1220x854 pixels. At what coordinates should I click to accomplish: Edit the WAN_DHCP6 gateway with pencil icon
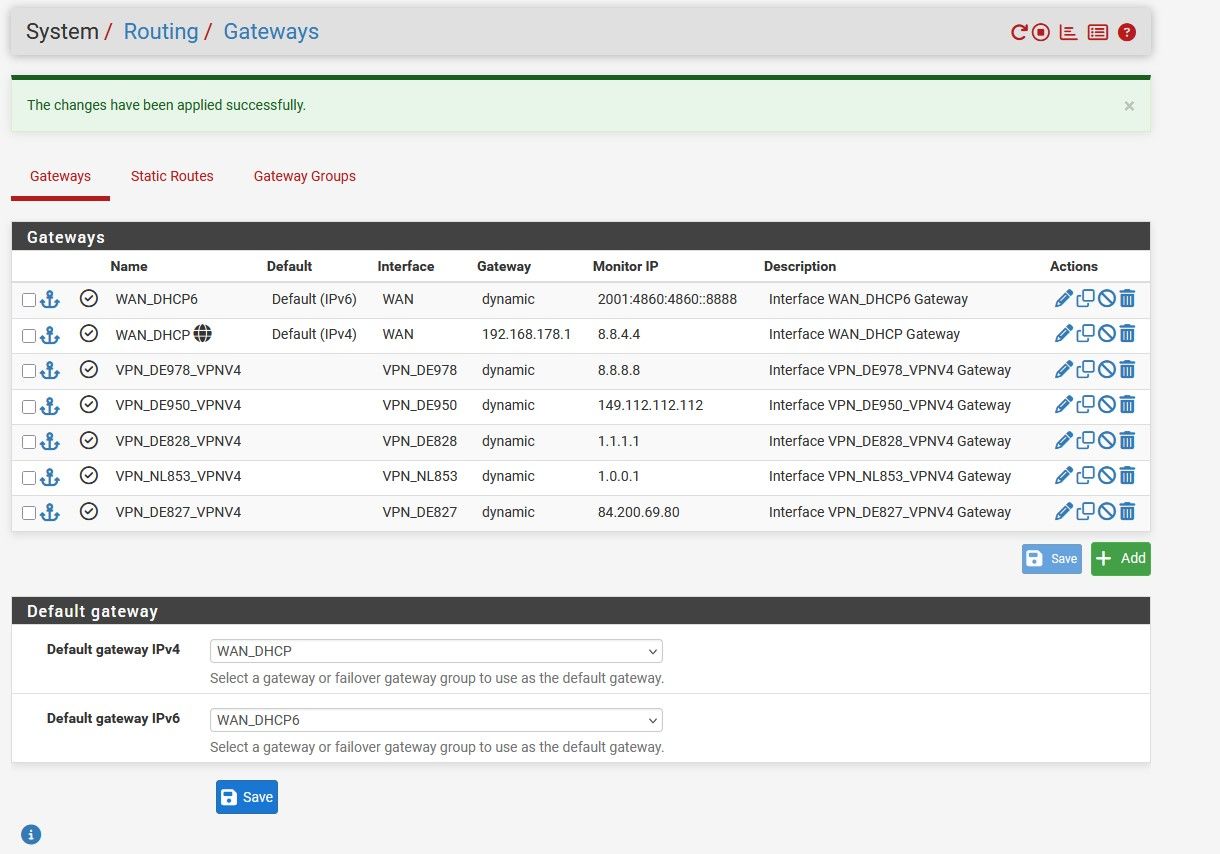1063,299
